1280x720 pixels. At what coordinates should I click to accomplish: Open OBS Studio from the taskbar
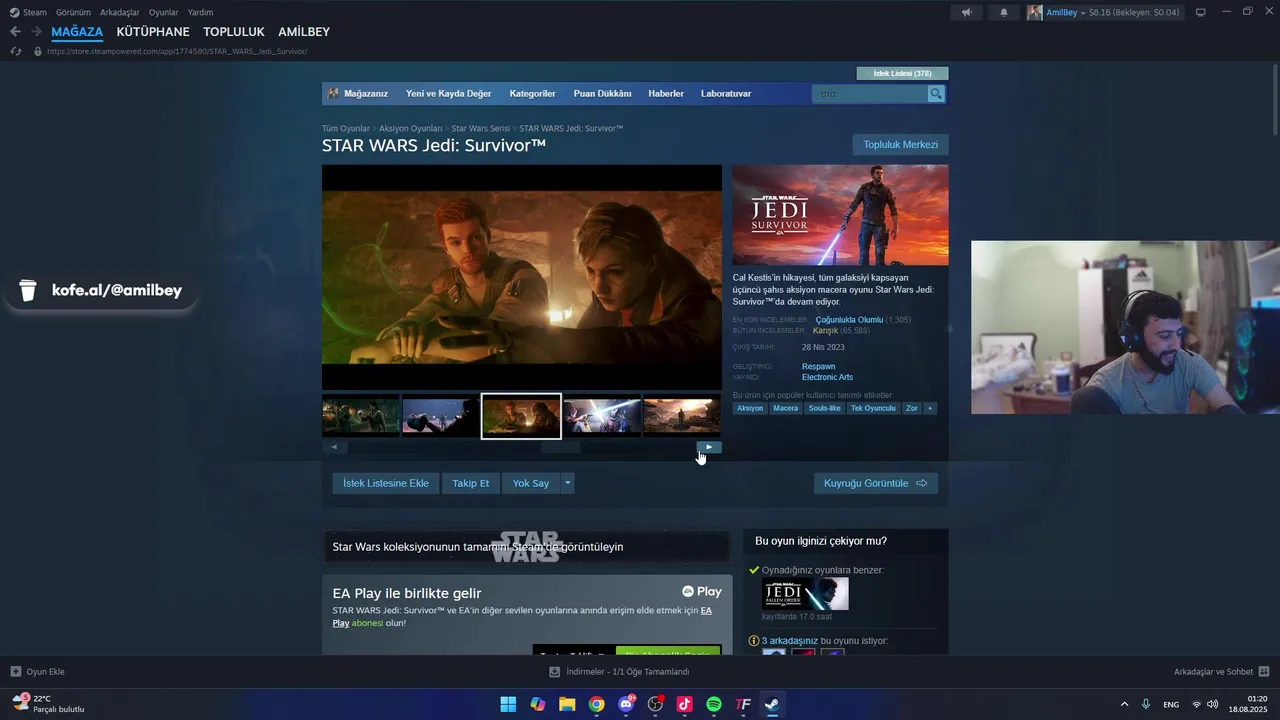[x=655, y=704]
